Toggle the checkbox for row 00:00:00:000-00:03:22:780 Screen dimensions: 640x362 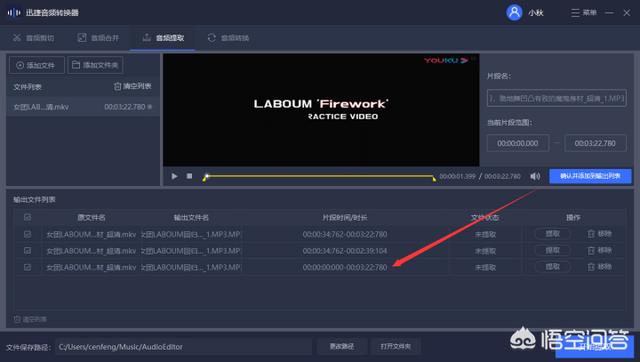coord(27,267)
